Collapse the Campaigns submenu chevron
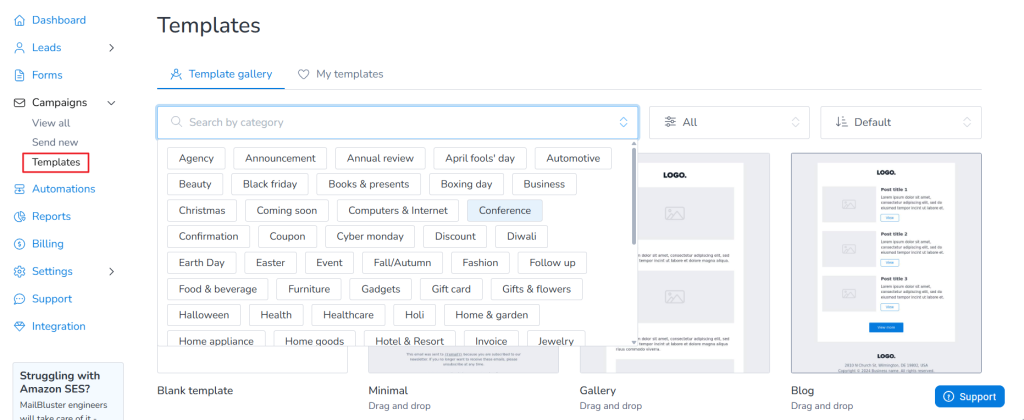The image size is (1024, 420). 112,103
